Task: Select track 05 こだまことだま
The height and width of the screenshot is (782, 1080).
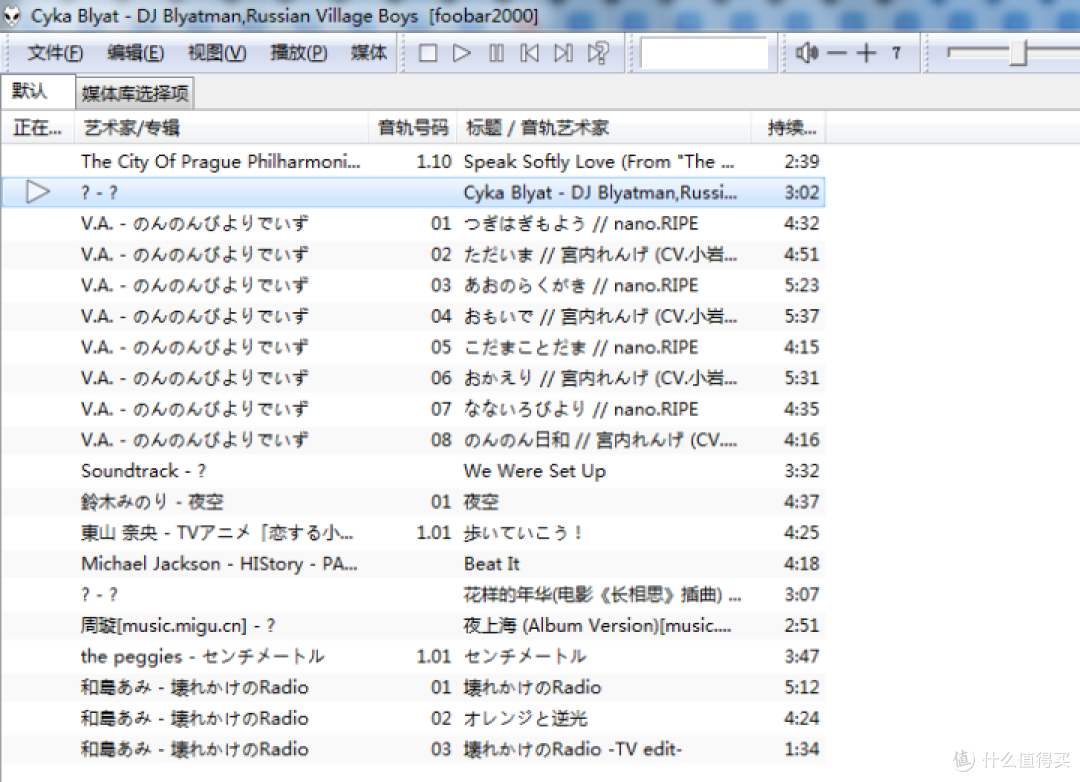Action: pyautogui.click(x=413, y=347)
